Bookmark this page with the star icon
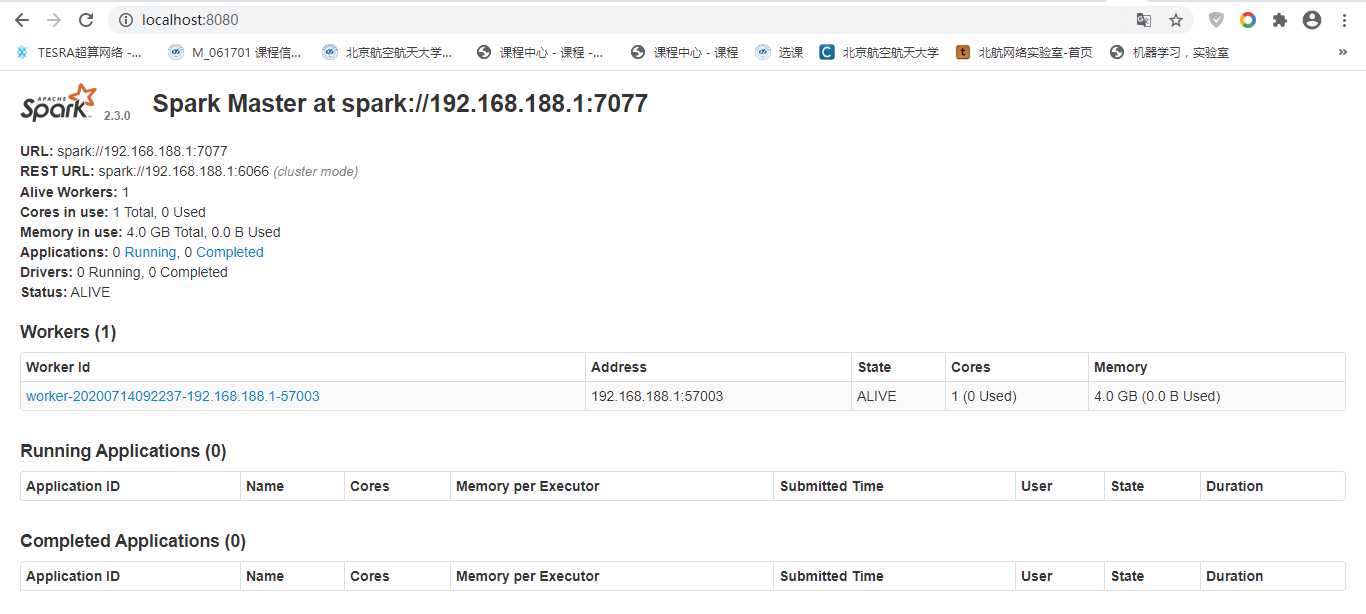 pos(1176,20)
